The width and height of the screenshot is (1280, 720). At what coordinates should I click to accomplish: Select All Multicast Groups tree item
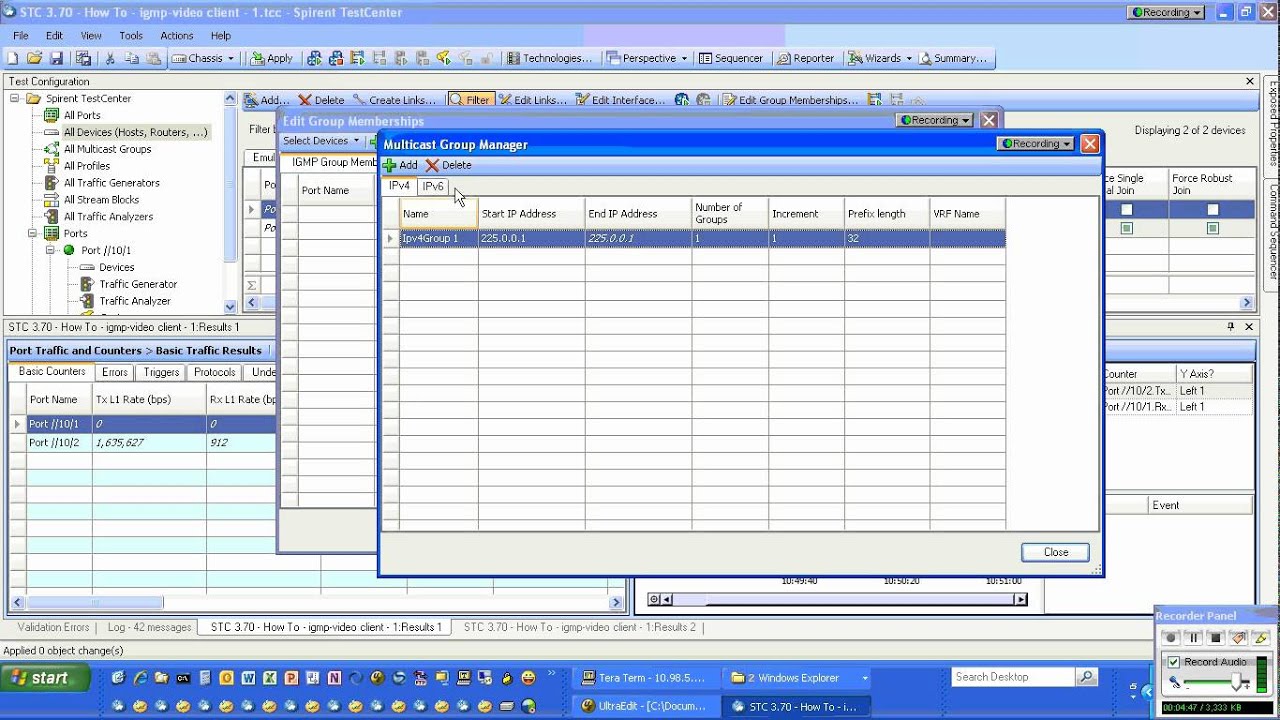pos(107,149)
